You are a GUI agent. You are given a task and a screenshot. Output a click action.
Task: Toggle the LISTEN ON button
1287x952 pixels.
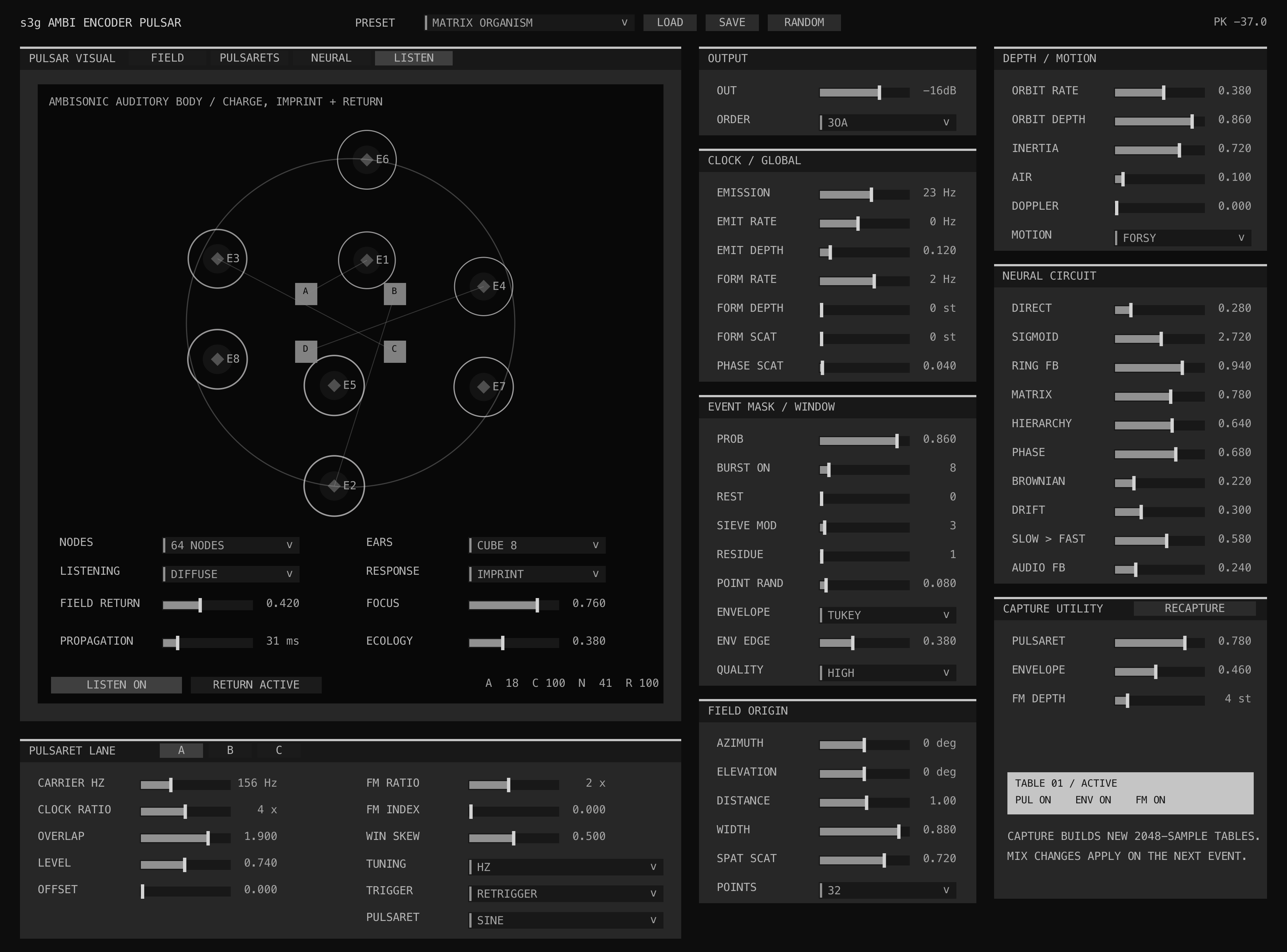[x=116, y=685]
